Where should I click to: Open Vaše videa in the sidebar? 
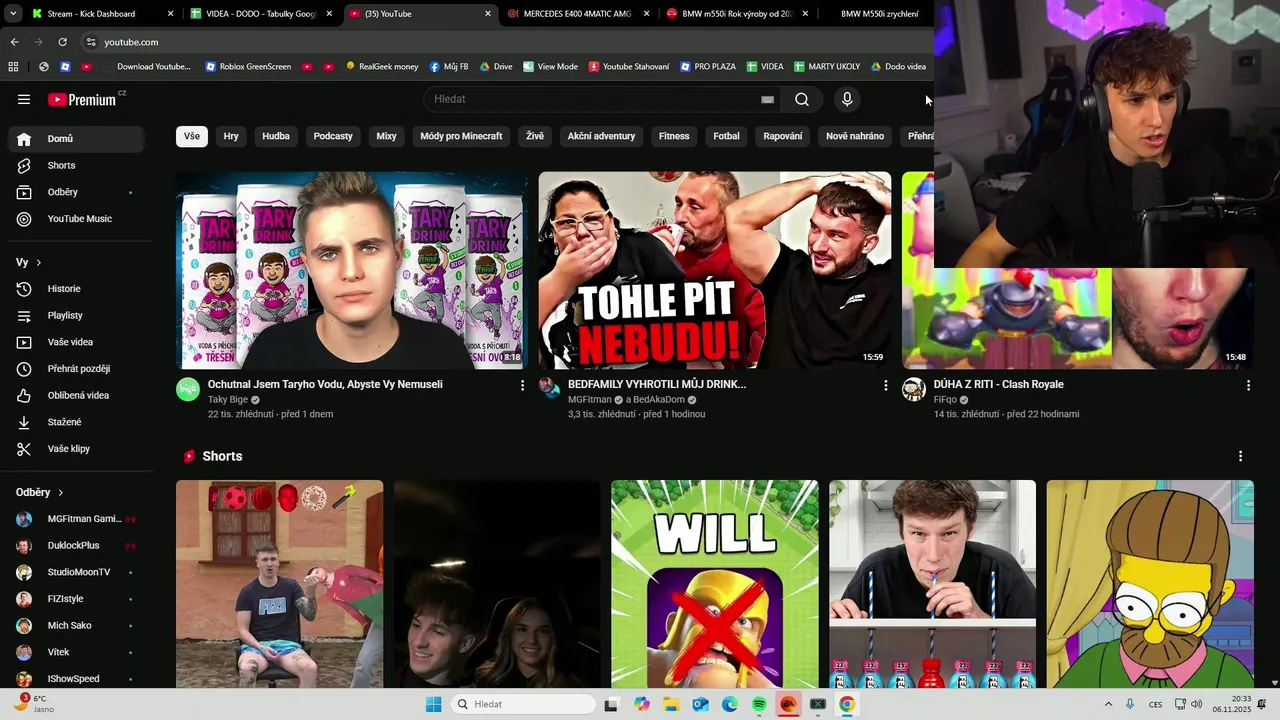click(x=76, y=342)
